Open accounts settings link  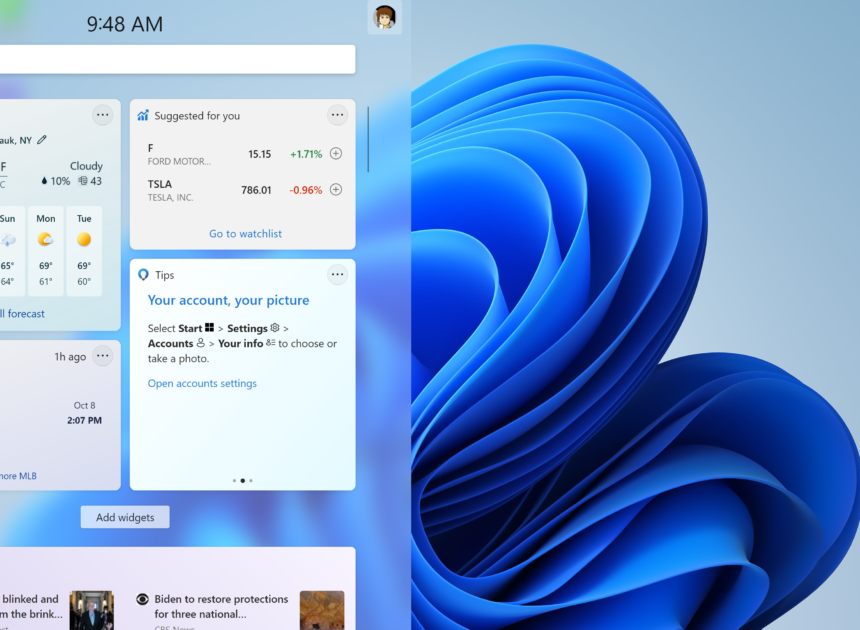[x=202, y=383]
